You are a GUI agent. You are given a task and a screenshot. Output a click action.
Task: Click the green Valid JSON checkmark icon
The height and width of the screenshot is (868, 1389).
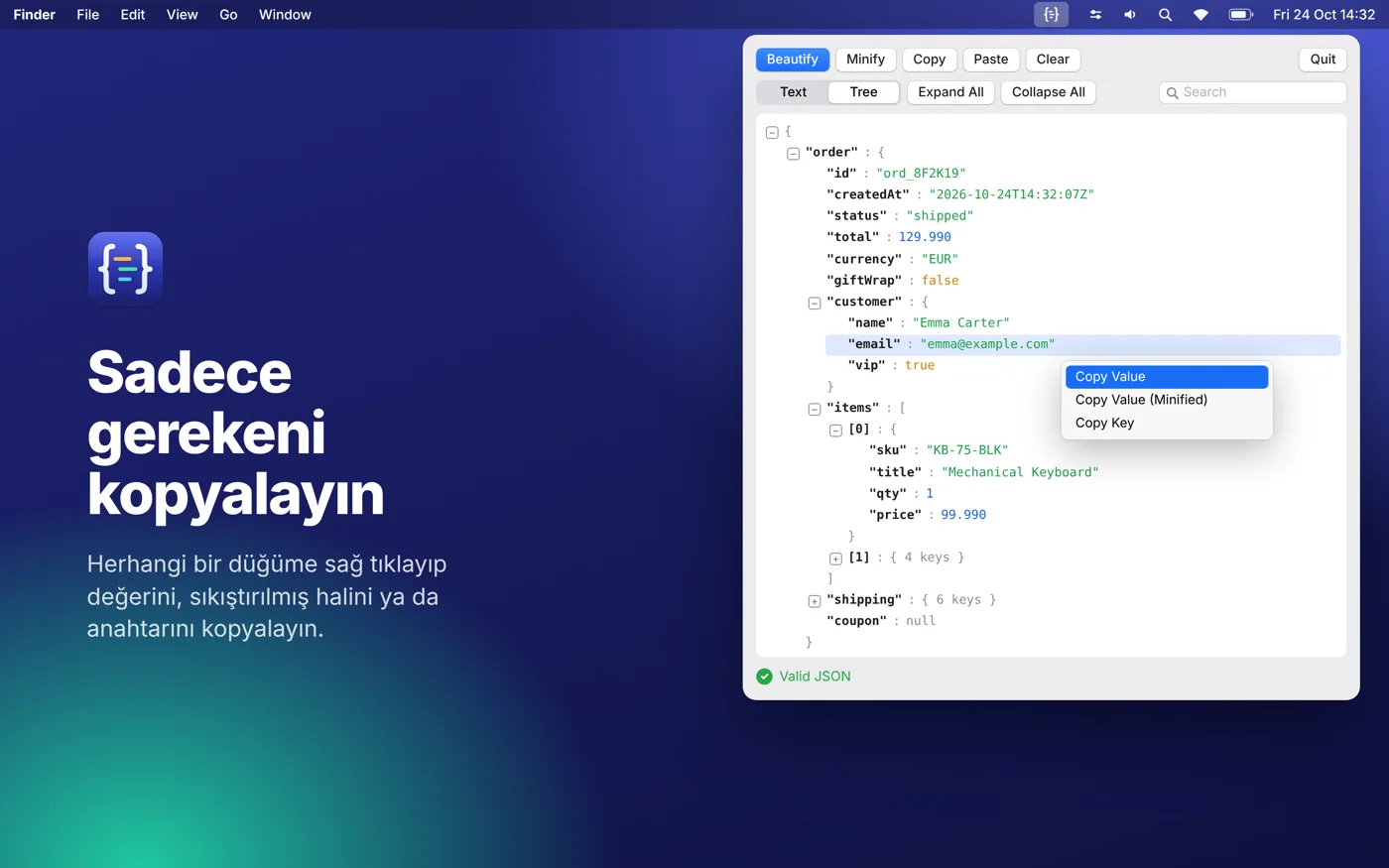(764, 677)
